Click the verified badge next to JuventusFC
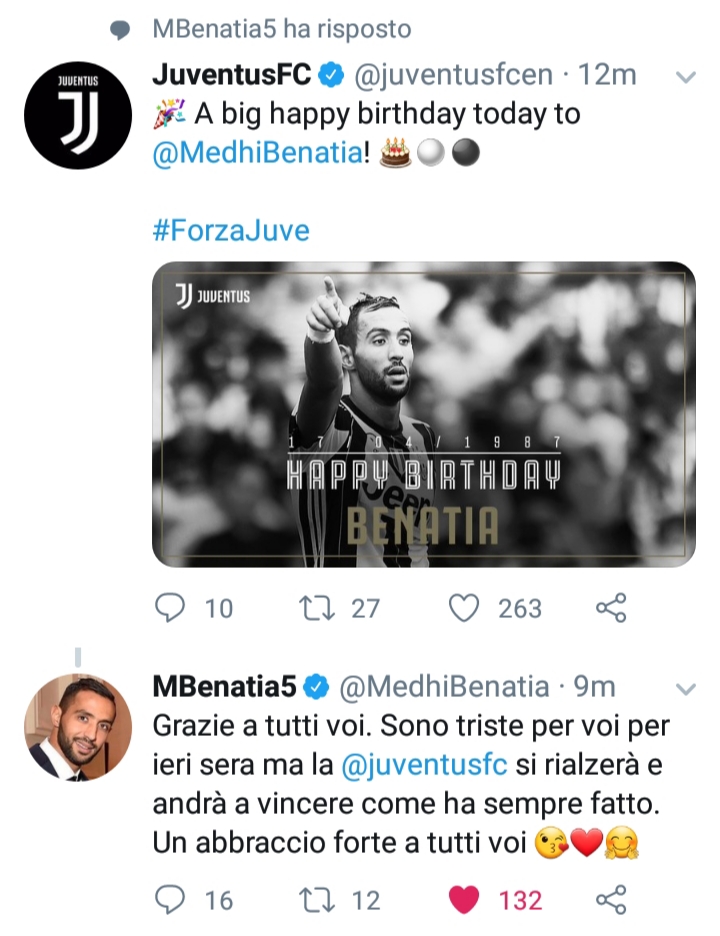 (x=330, y=73)
